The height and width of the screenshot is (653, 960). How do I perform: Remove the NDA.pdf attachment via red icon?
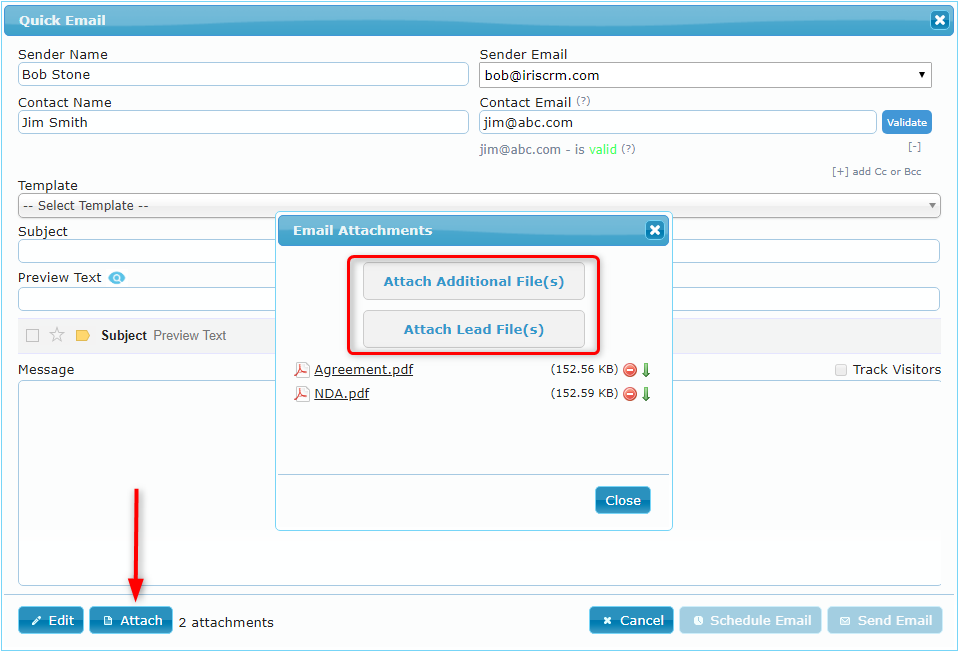630,394
